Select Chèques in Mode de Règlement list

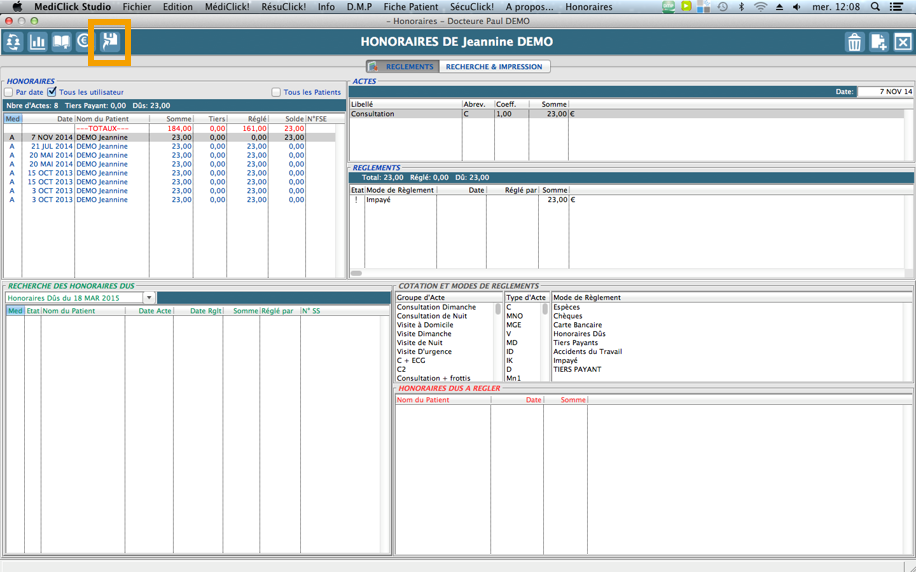568,316
